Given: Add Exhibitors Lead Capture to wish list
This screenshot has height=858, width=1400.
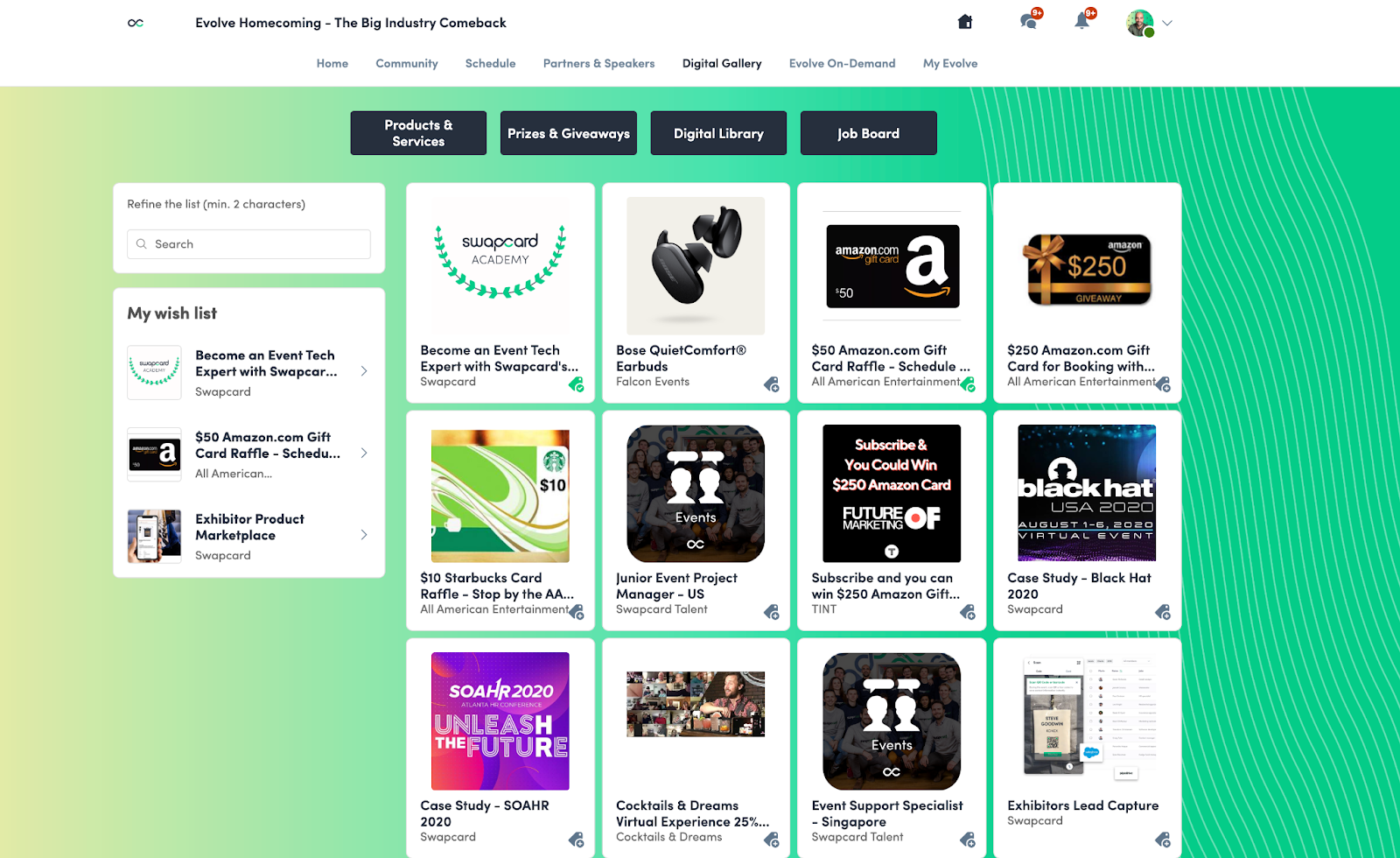Looking at the screenshot, I should [x=1163, y=840].
